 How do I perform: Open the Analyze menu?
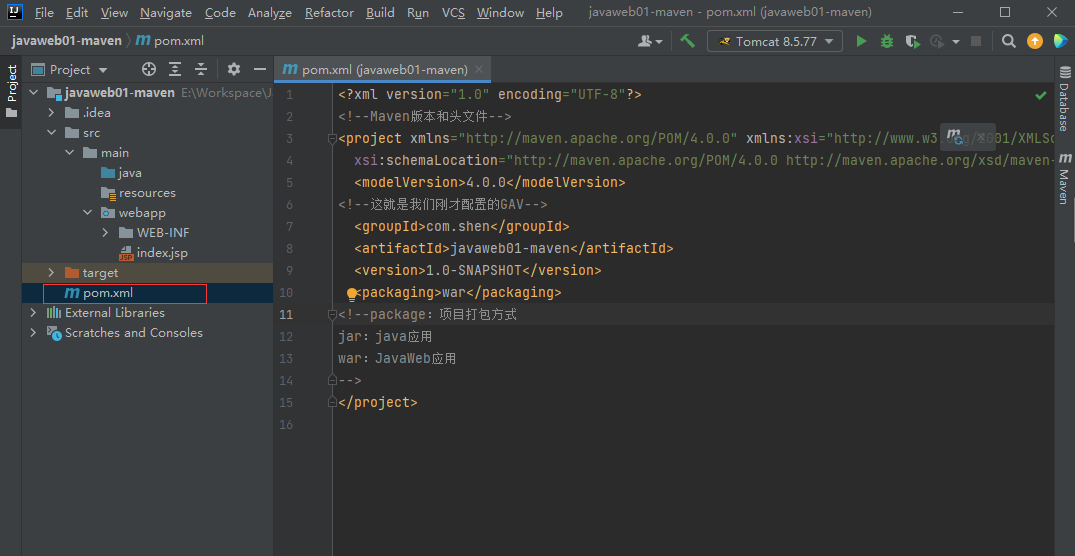(x=269, y=12)
